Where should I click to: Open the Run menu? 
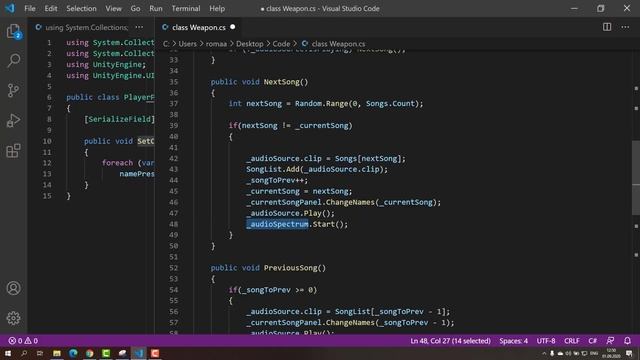pyautogui.click(x=156, y=8)
